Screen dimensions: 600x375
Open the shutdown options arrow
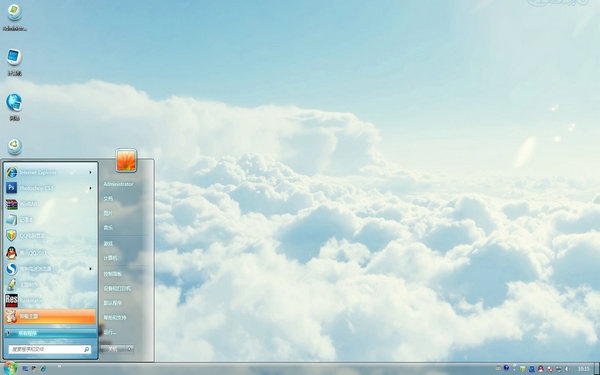pos(130,349)
